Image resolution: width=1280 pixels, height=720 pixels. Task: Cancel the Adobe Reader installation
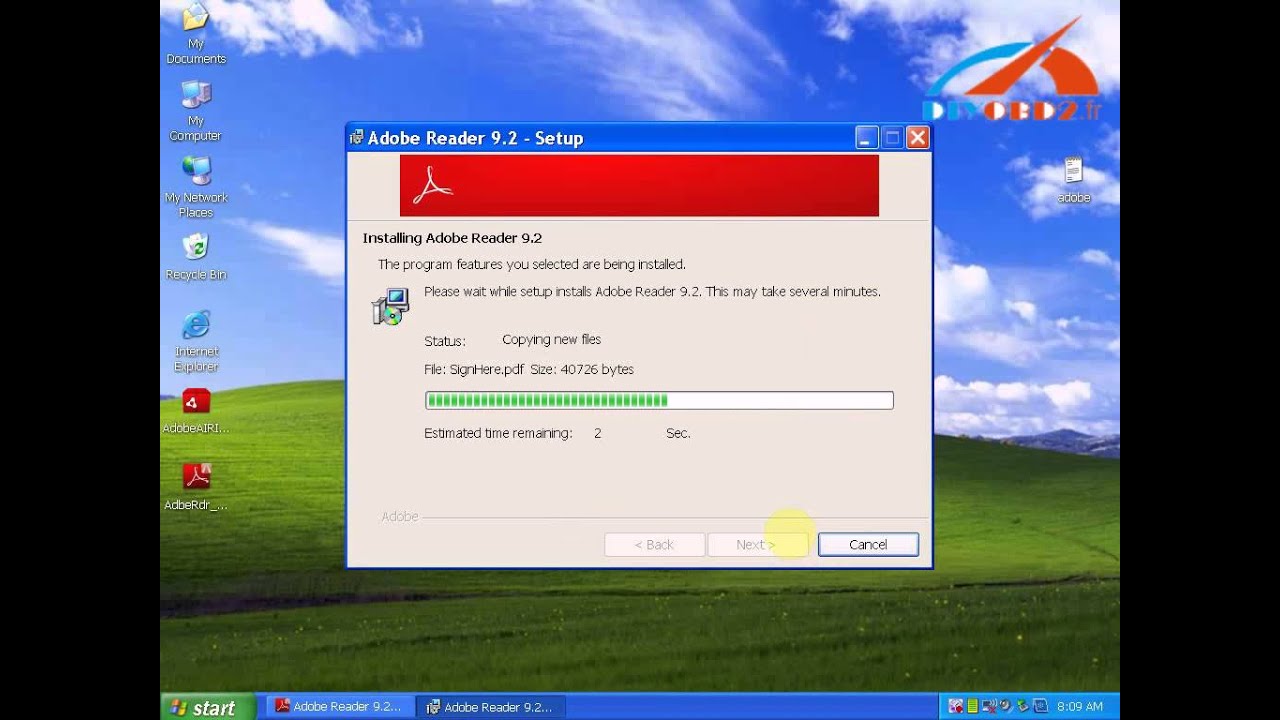[x=868, y=544]
